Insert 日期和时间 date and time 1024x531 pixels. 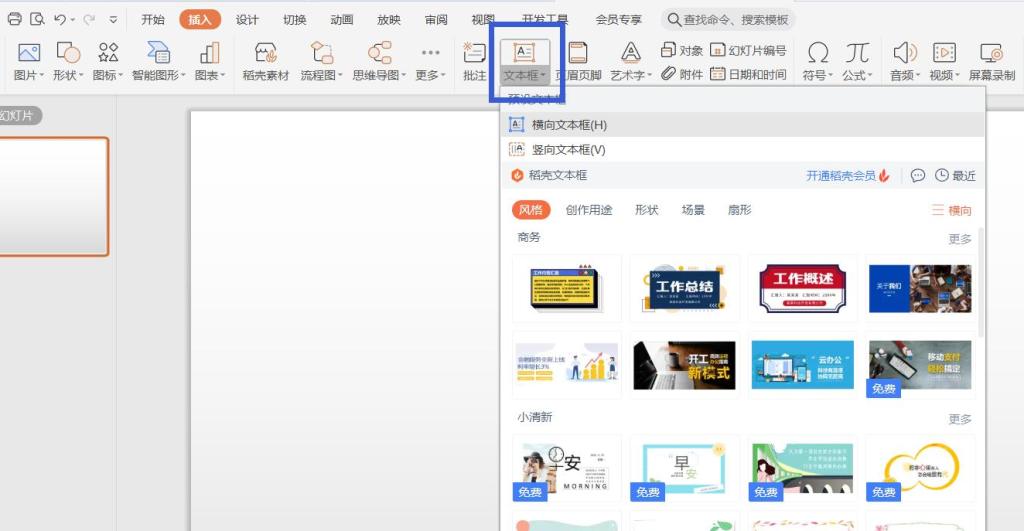748,74
